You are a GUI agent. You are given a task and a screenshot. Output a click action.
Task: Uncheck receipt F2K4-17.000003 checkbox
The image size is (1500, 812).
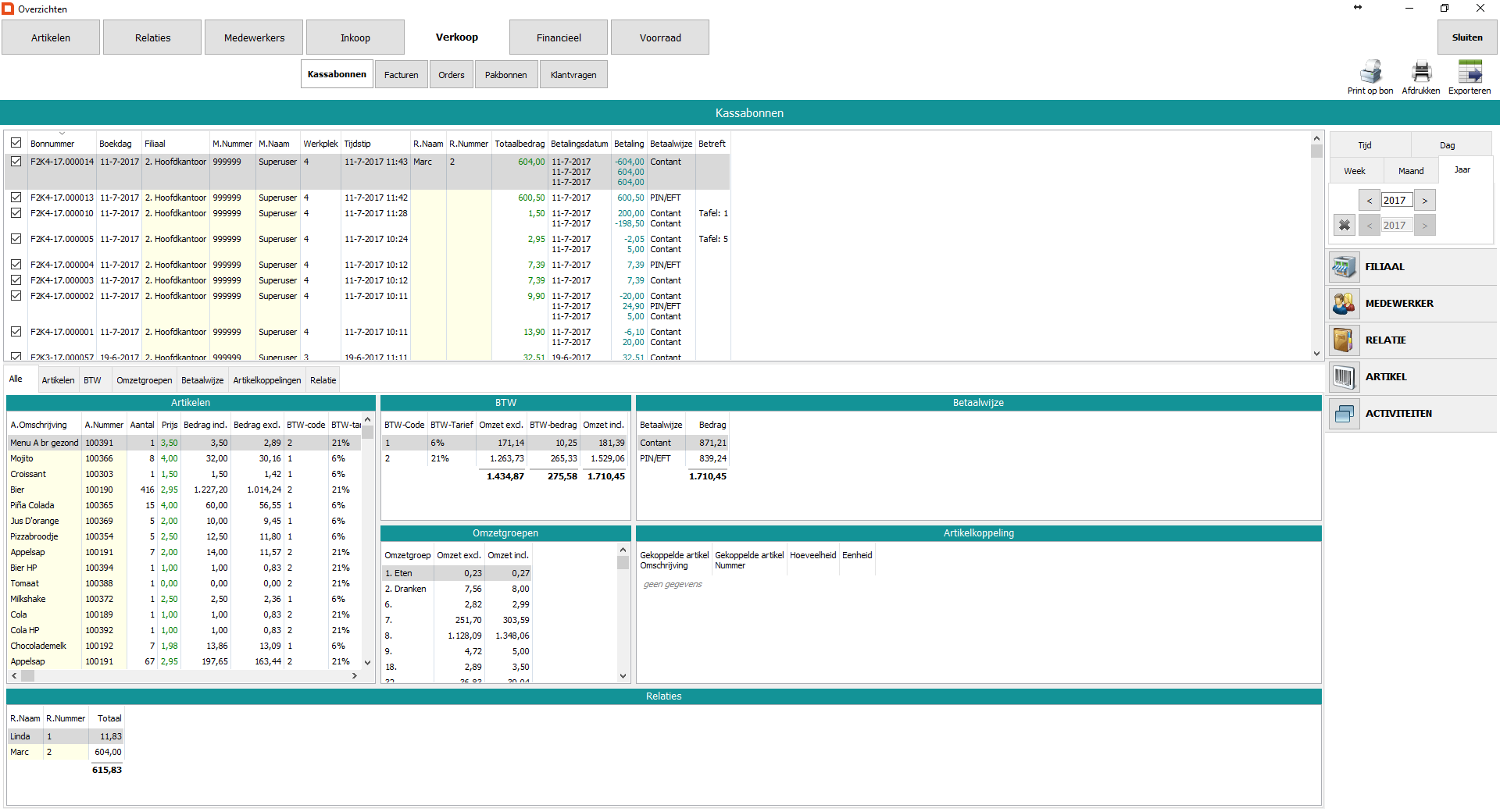click(16, 280)
